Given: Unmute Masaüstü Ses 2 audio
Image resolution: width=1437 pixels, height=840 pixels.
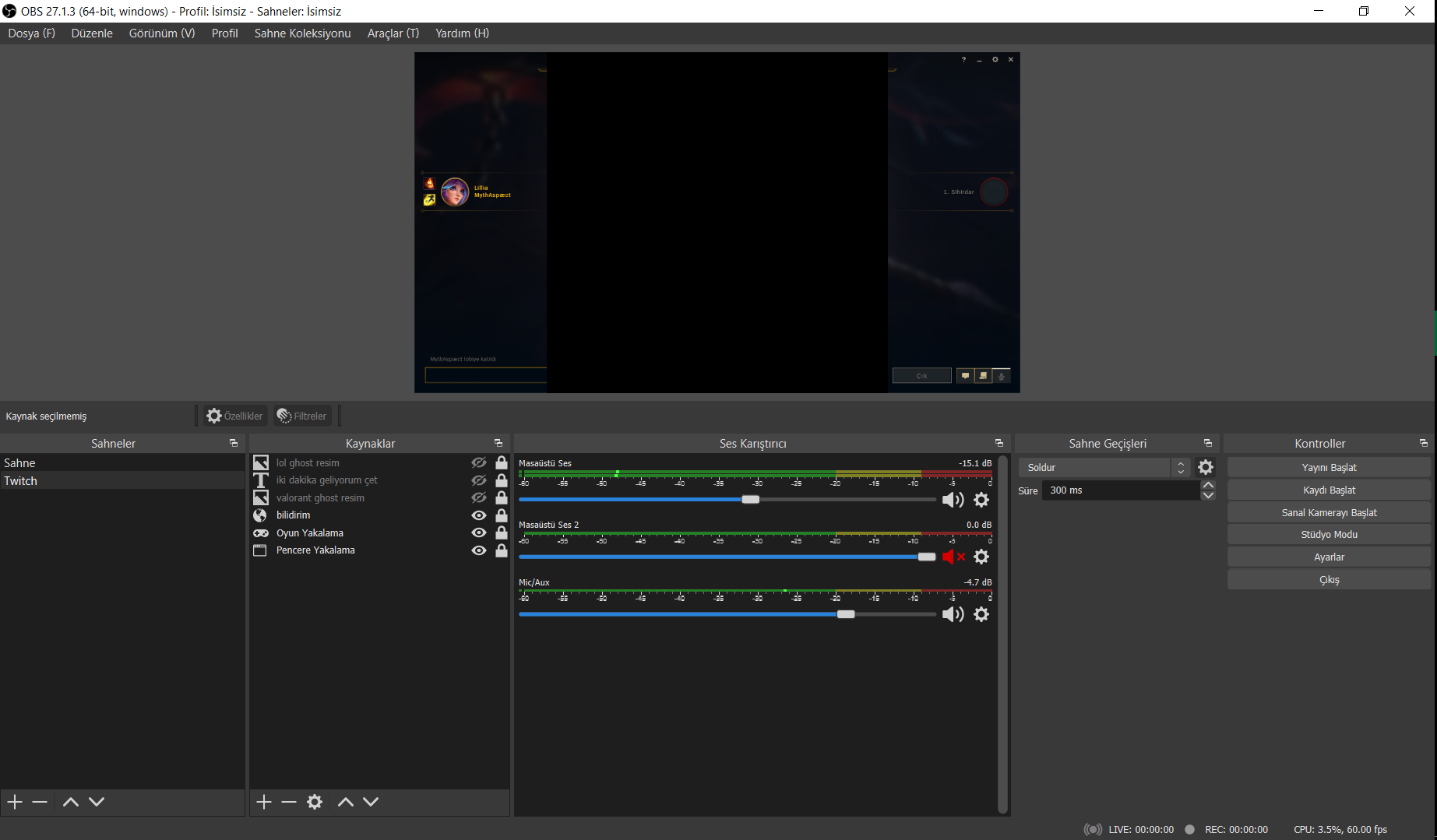Looking at the screenshot, I should pos(953,557).
